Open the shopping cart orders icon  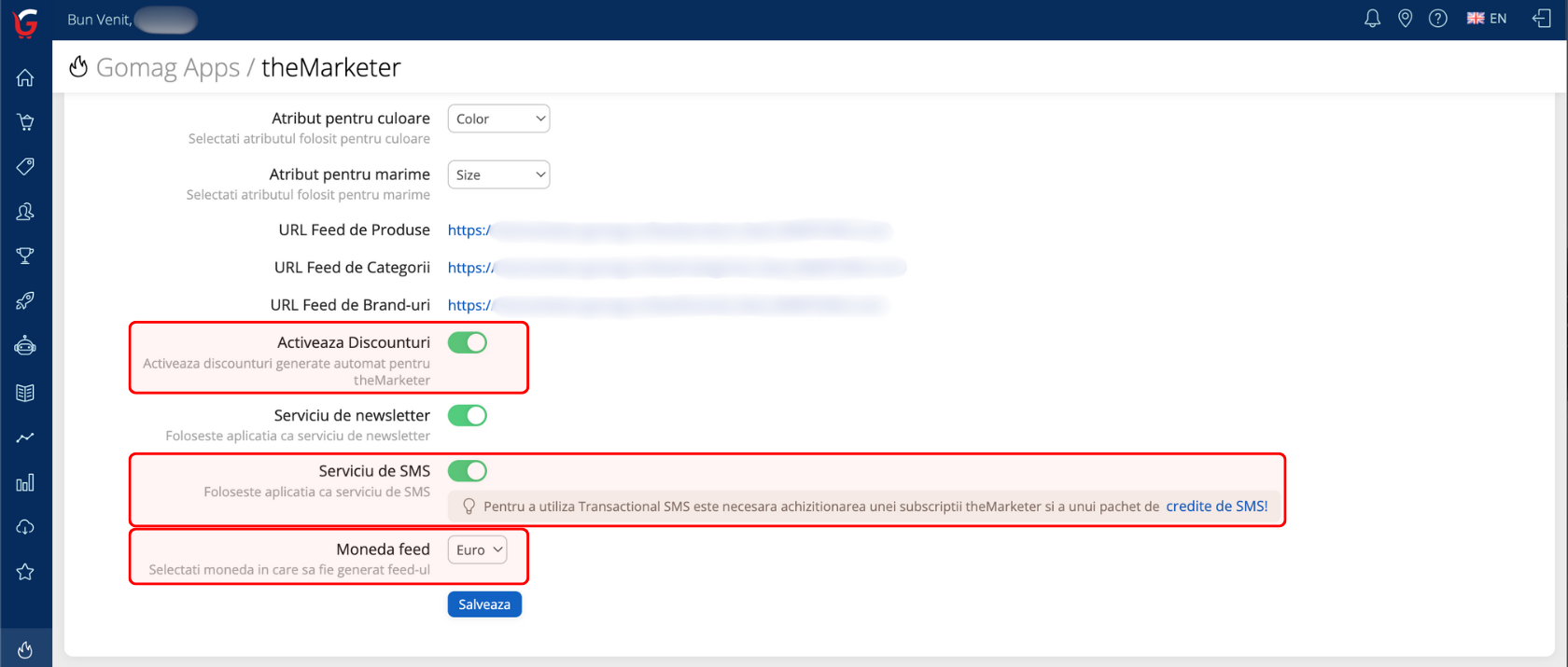pyautogui.click(x=25, y=122)
